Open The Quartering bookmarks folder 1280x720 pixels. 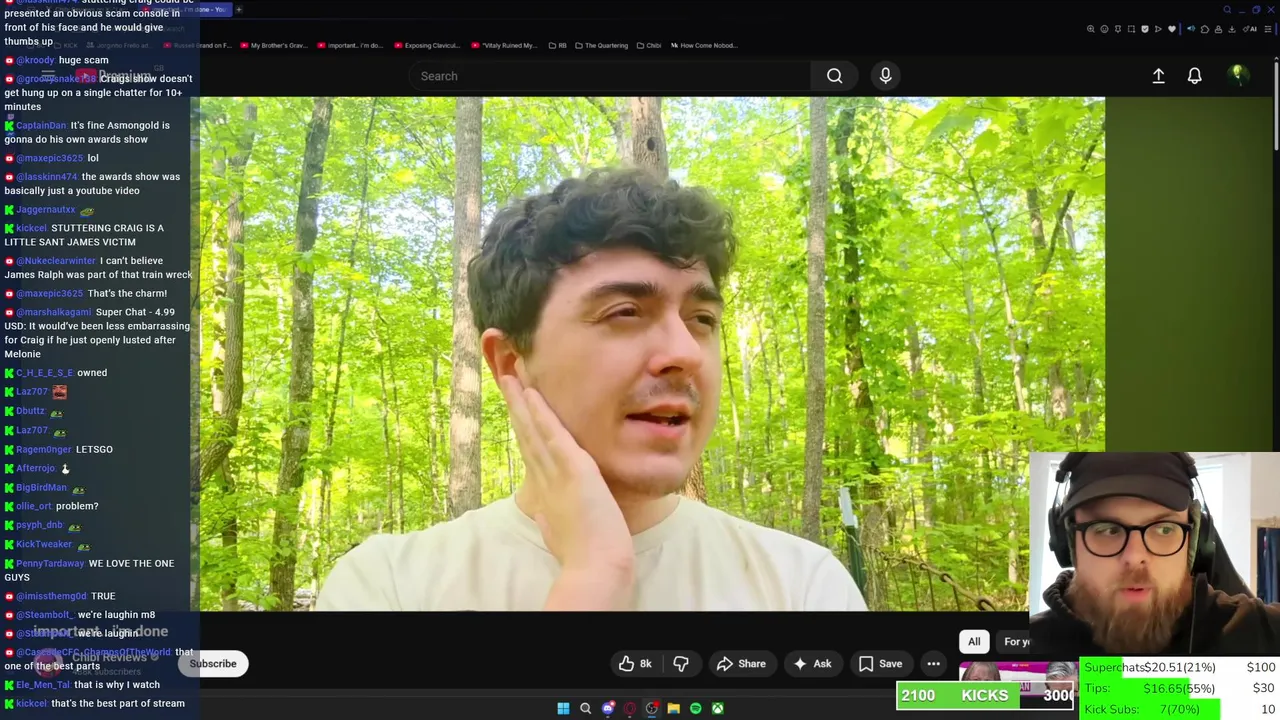(x=601, y=45)
